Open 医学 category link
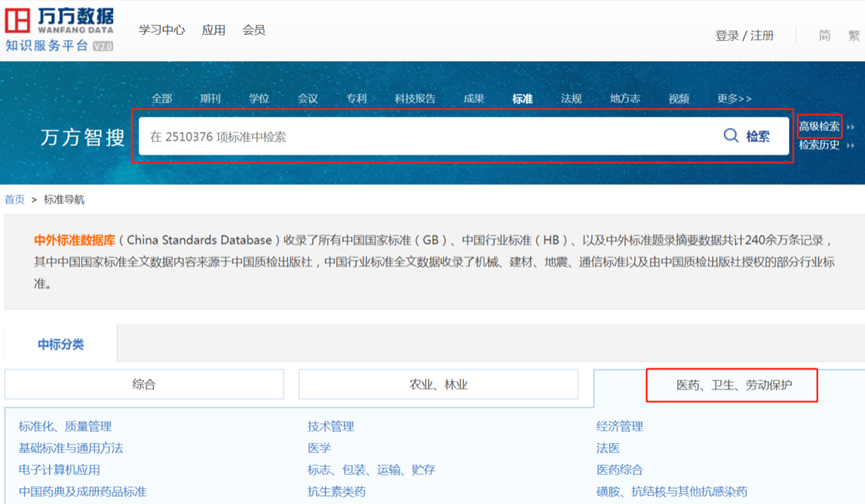 pyautogui.click(x=319, y=448)
